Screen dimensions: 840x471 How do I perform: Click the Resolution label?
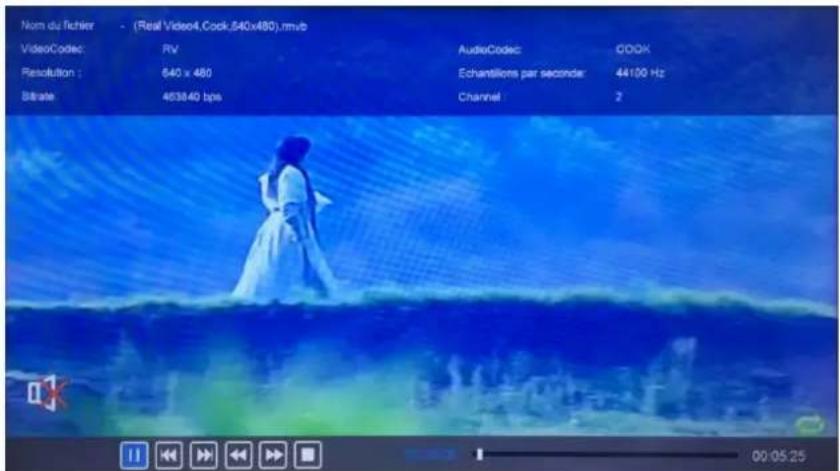pos(51,72)
